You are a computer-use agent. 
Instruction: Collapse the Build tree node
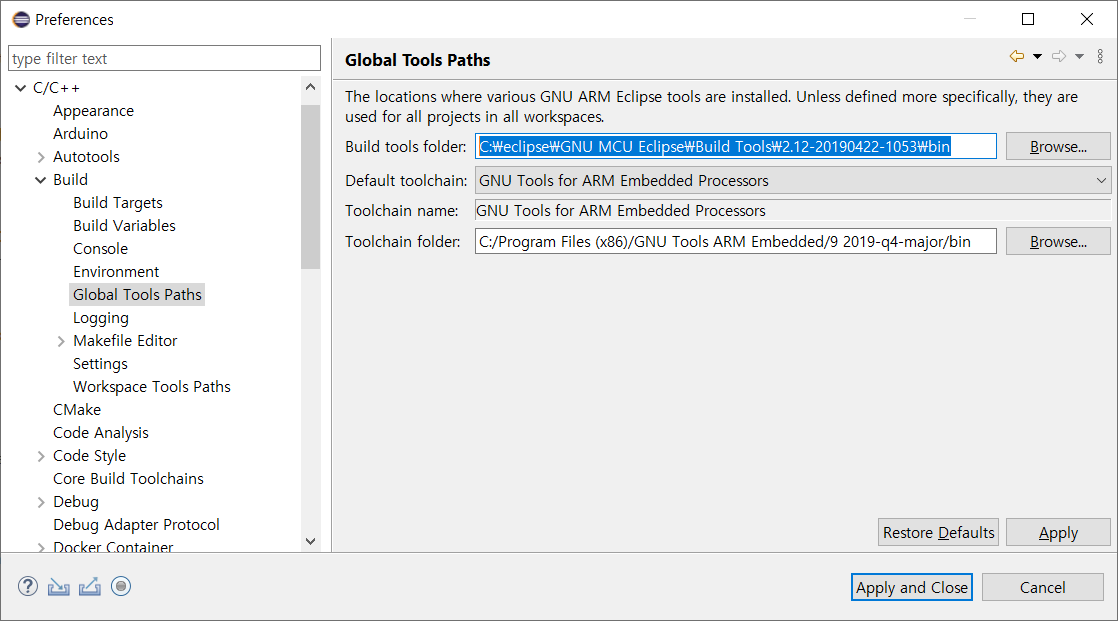click(41, 180)
